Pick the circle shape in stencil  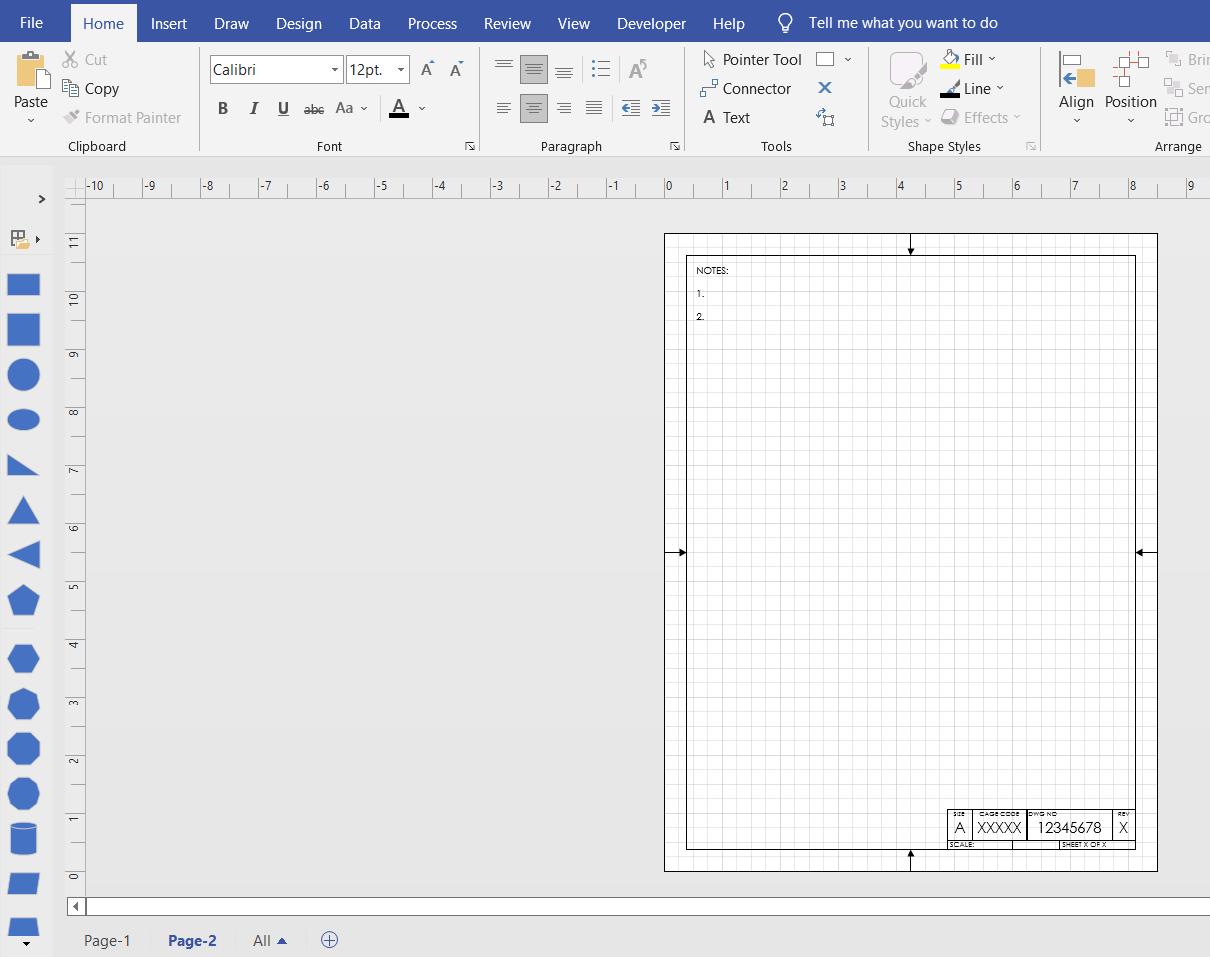click(x=24, y=375)
